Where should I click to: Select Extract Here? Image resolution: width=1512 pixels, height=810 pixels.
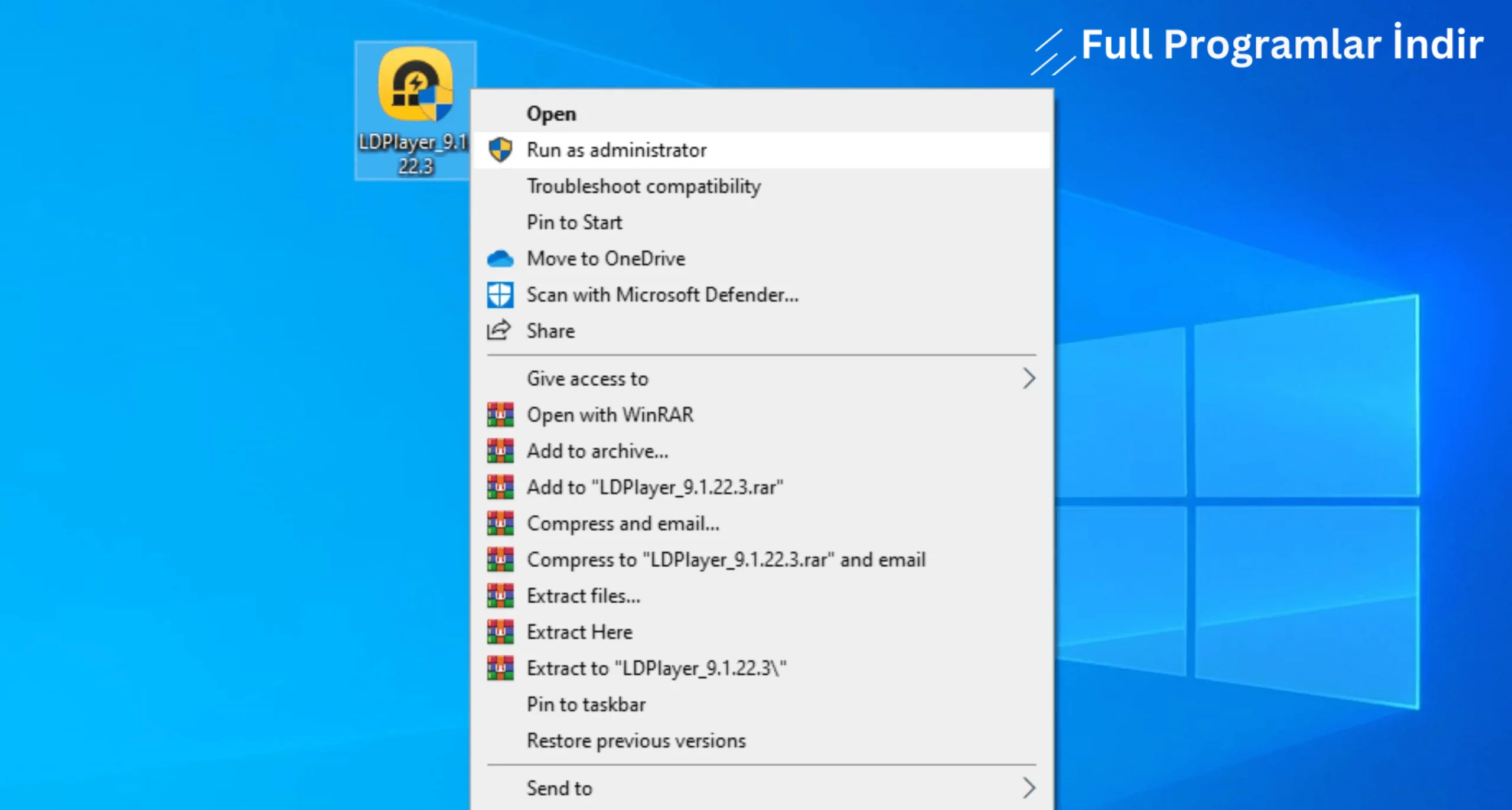click(x=762, y=632)
